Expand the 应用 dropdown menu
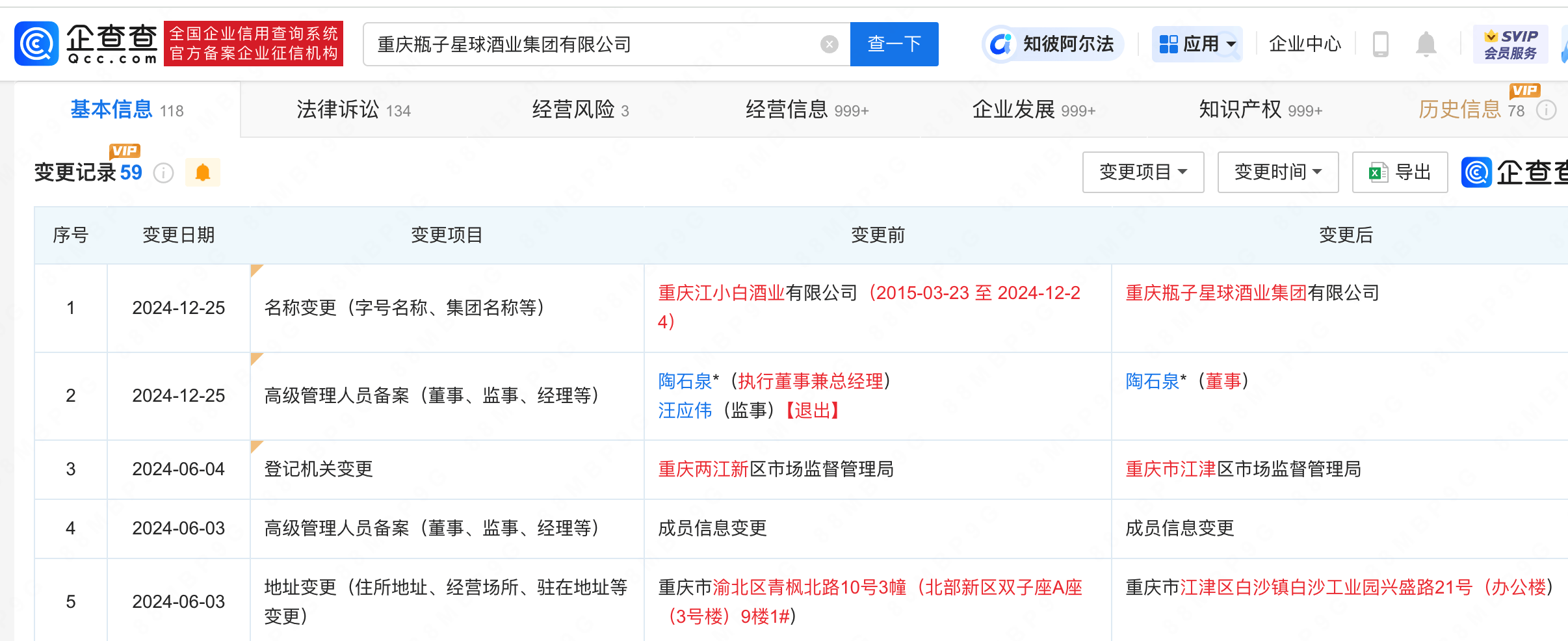Image resolution: width=1568 pixels, height=641 pixels. click(x=1197, y=44)
